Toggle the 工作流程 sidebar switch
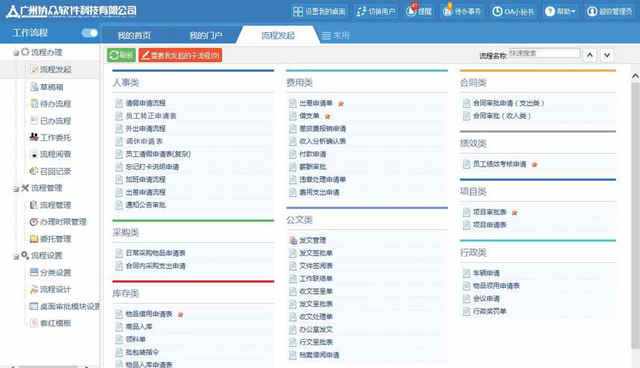 (89, 33)
